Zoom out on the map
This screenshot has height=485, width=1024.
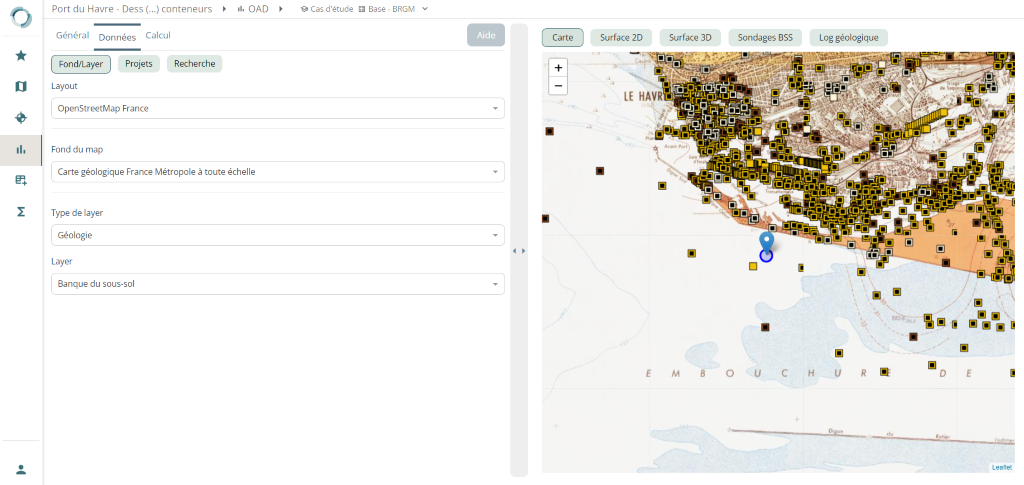(x=559, y=86)
